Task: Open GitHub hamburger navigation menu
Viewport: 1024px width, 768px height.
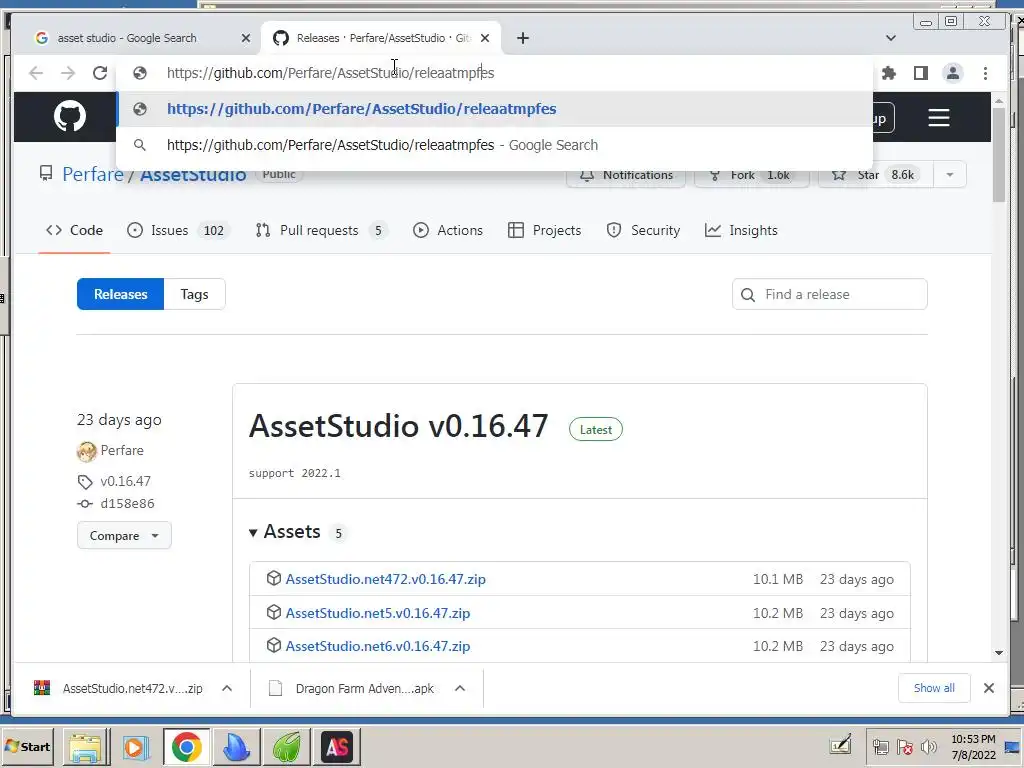Action: click(x=938, y=118)
